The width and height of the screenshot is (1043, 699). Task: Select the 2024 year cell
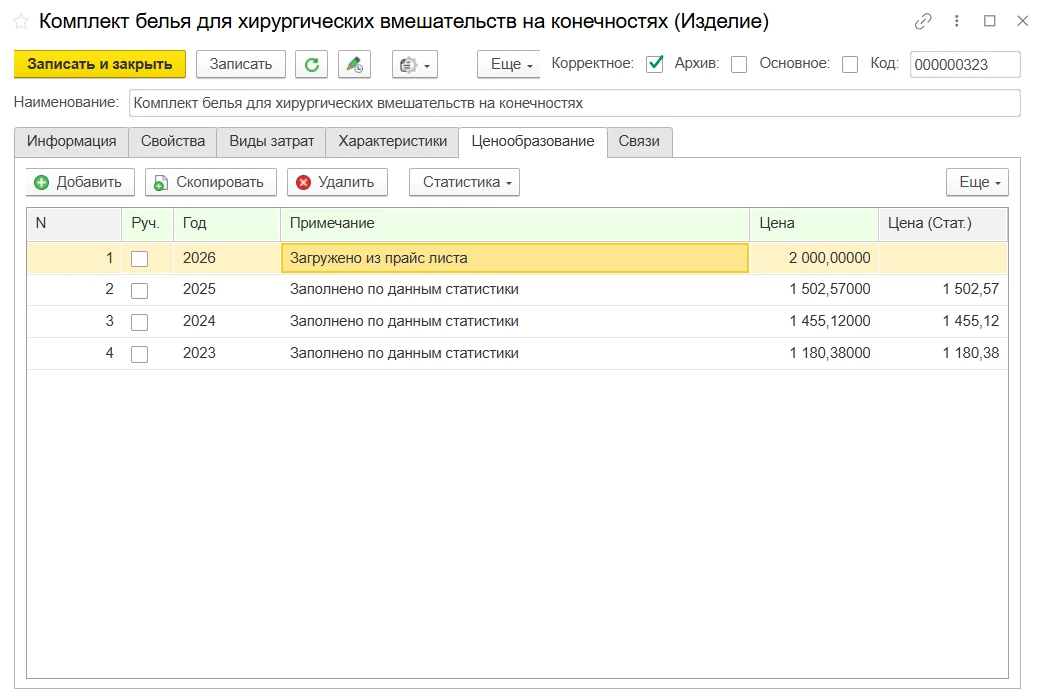(227, 321)
